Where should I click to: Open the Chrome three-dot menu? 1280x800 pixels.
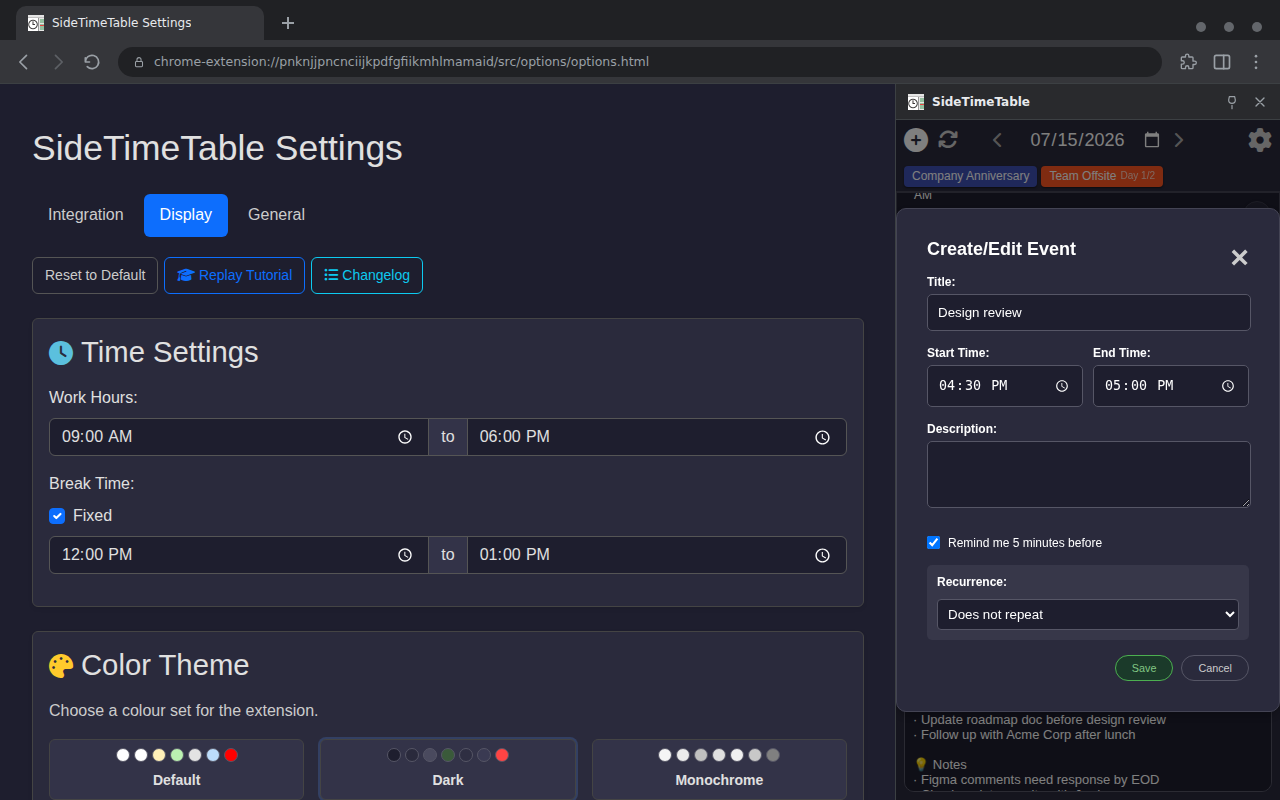point(1256,62)
